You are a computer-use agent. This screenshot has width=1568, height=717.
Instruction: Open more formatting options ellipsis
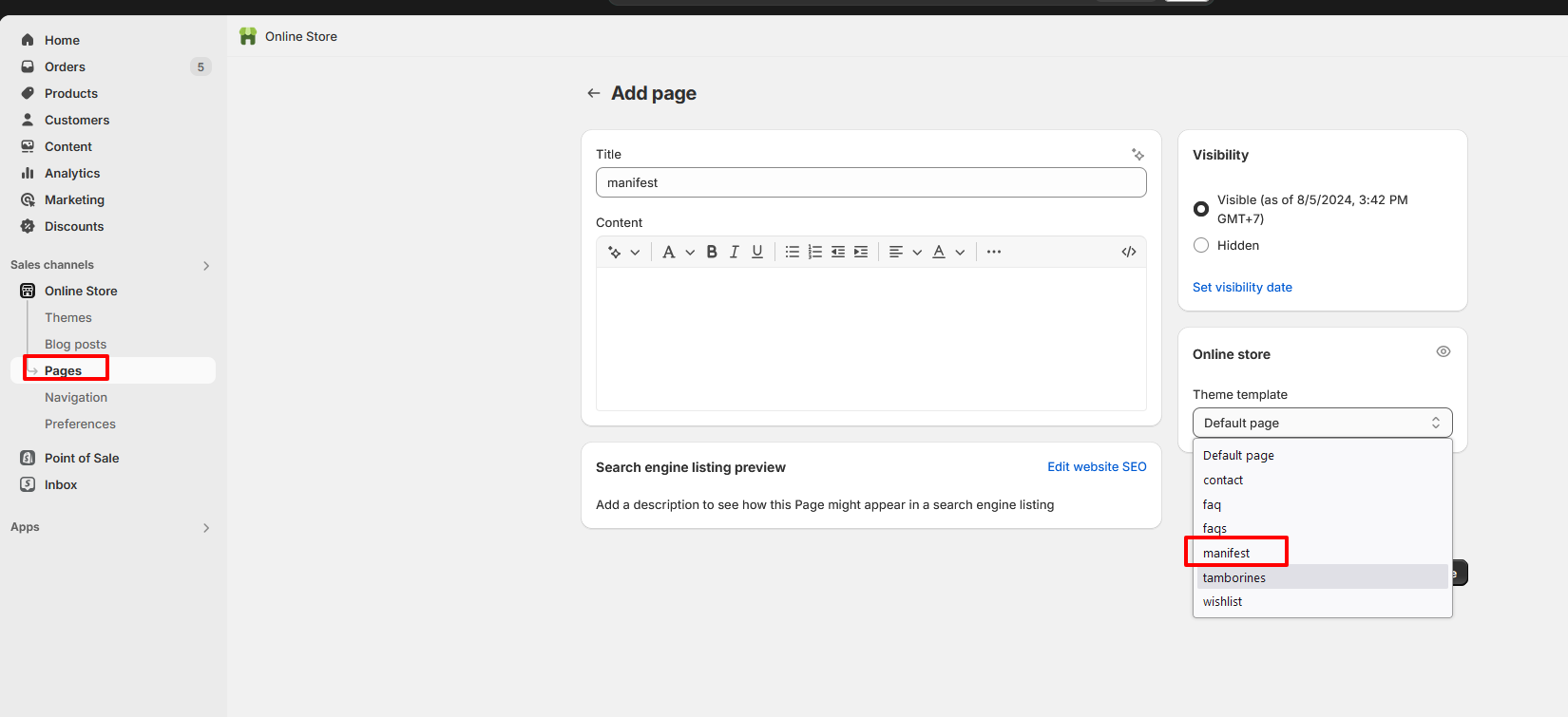coord(994,252)
